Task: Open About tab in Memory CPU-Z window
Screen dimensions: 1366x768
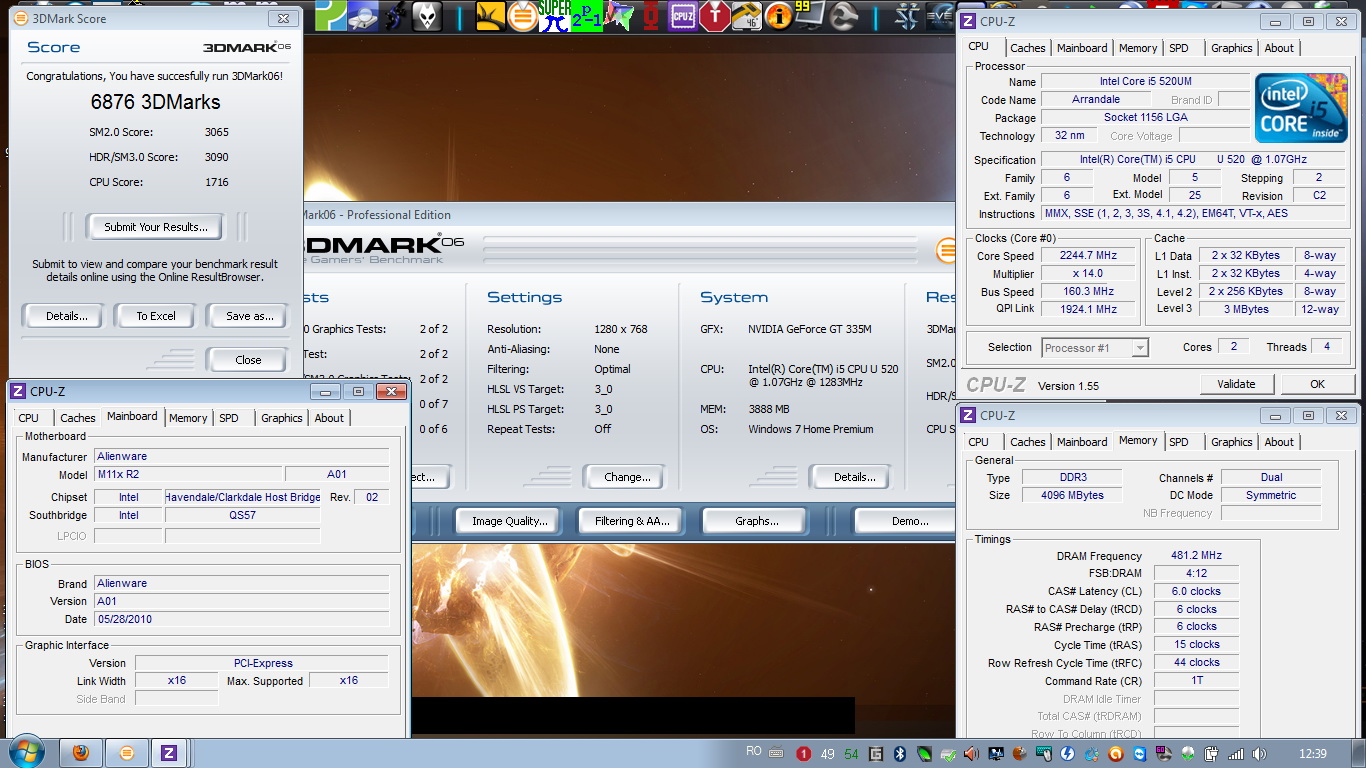Action: (1279, 442)
